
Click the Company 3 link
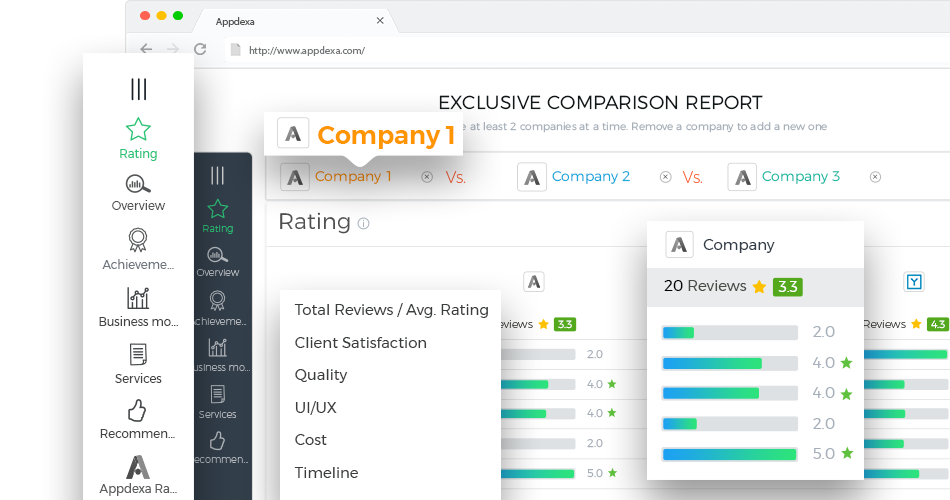click(x=801, y=177)
